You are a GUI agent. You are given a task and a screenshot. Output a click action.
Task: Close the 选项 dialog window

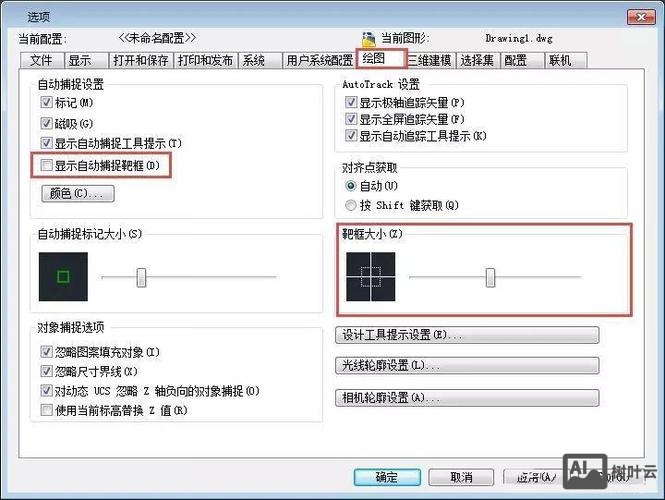(x=641, y=17)
